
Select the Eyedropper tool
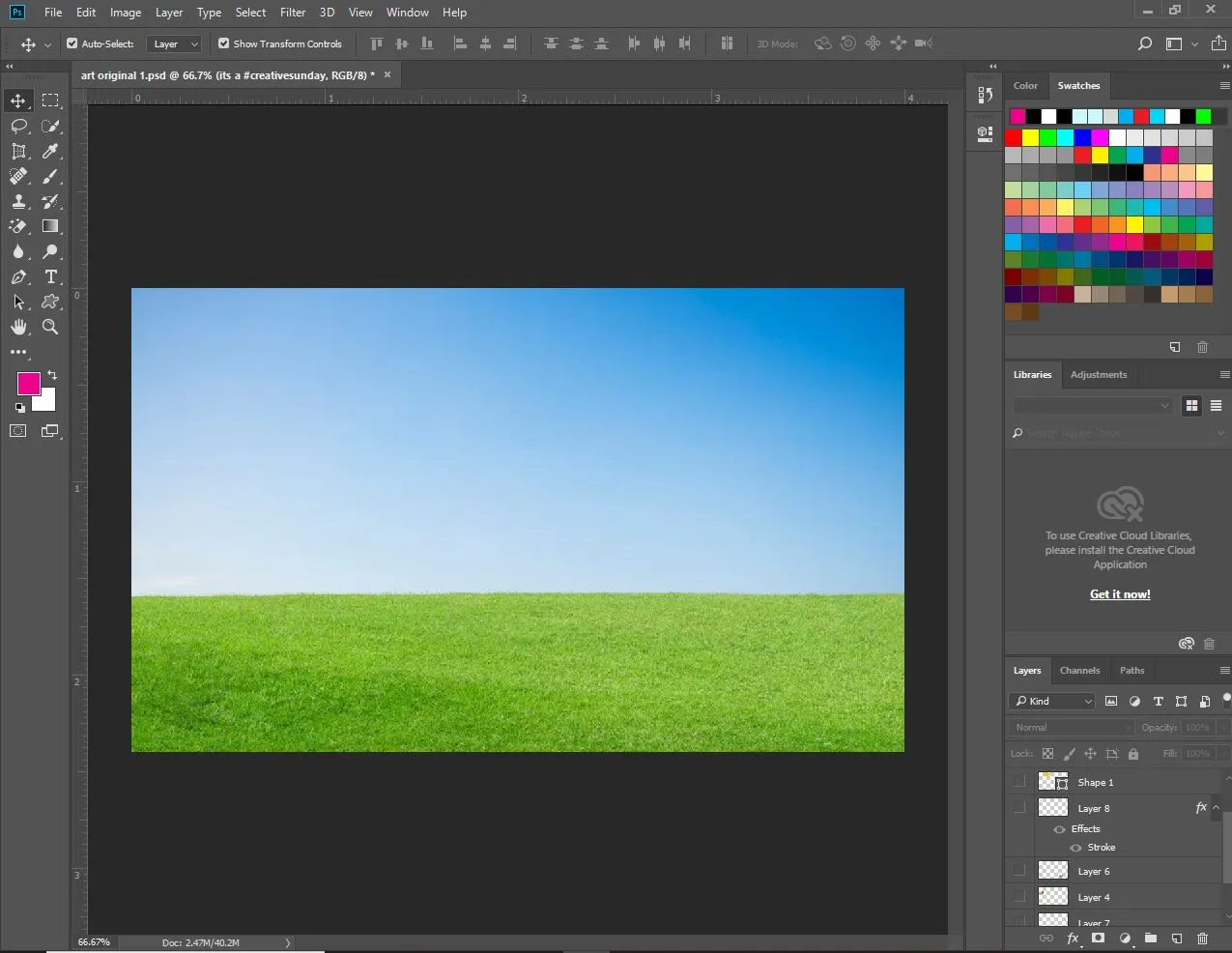click(x=50, y=151)
